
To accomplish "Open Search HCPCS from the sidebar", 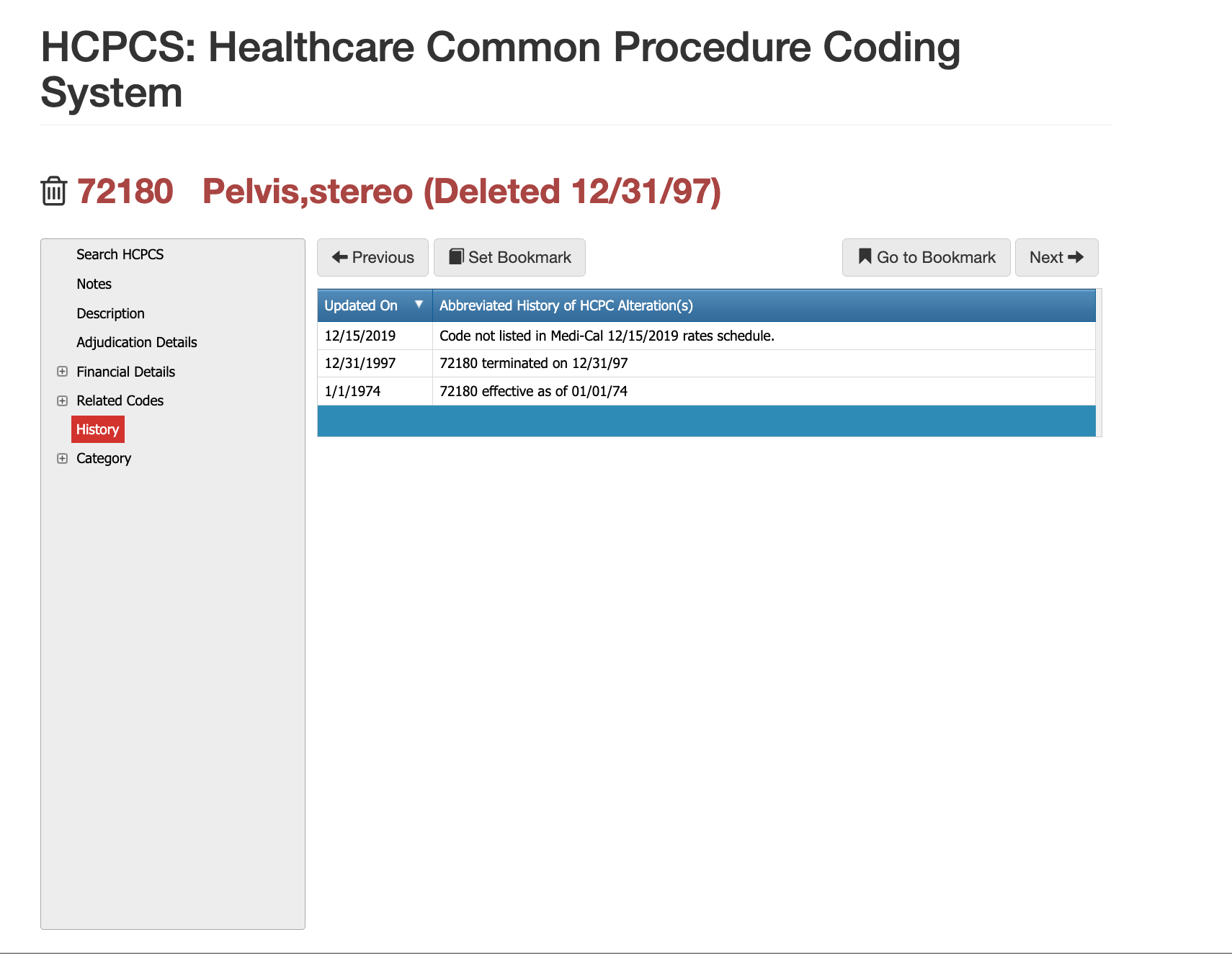I will [120, 254].
